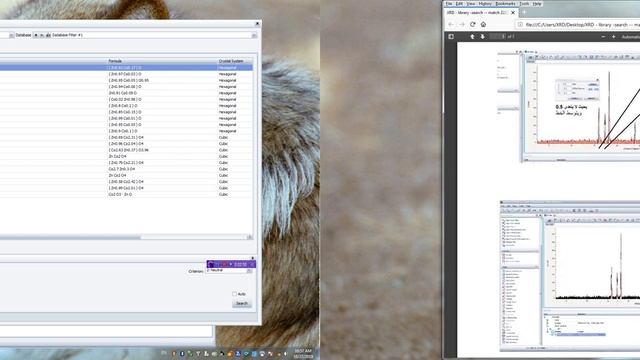Open the taskbar clock and date
This screenshot has width=640, height=360.
pos(303,353)
